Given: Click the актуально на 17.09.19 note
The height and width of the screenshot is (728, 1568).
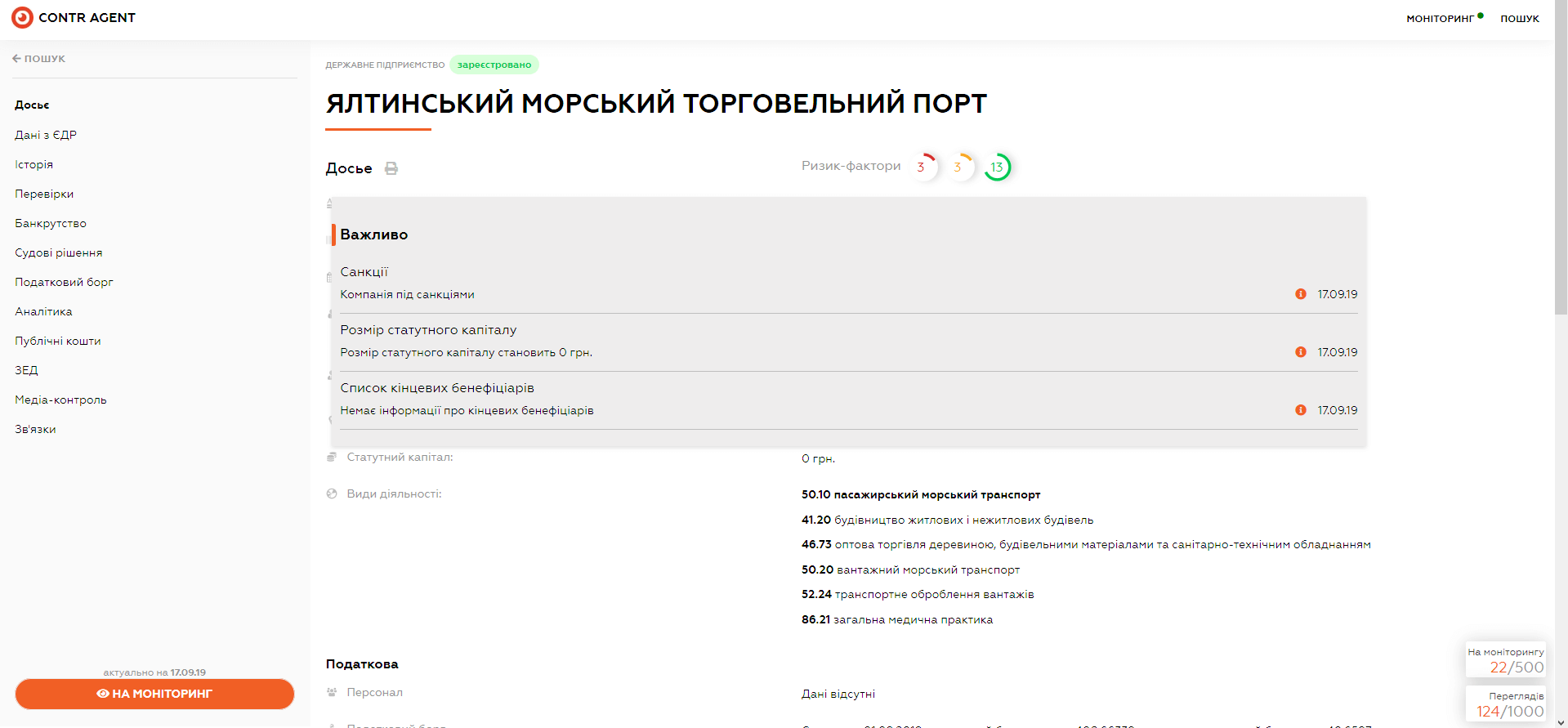Looking at the screenshot, I should 154,672.
